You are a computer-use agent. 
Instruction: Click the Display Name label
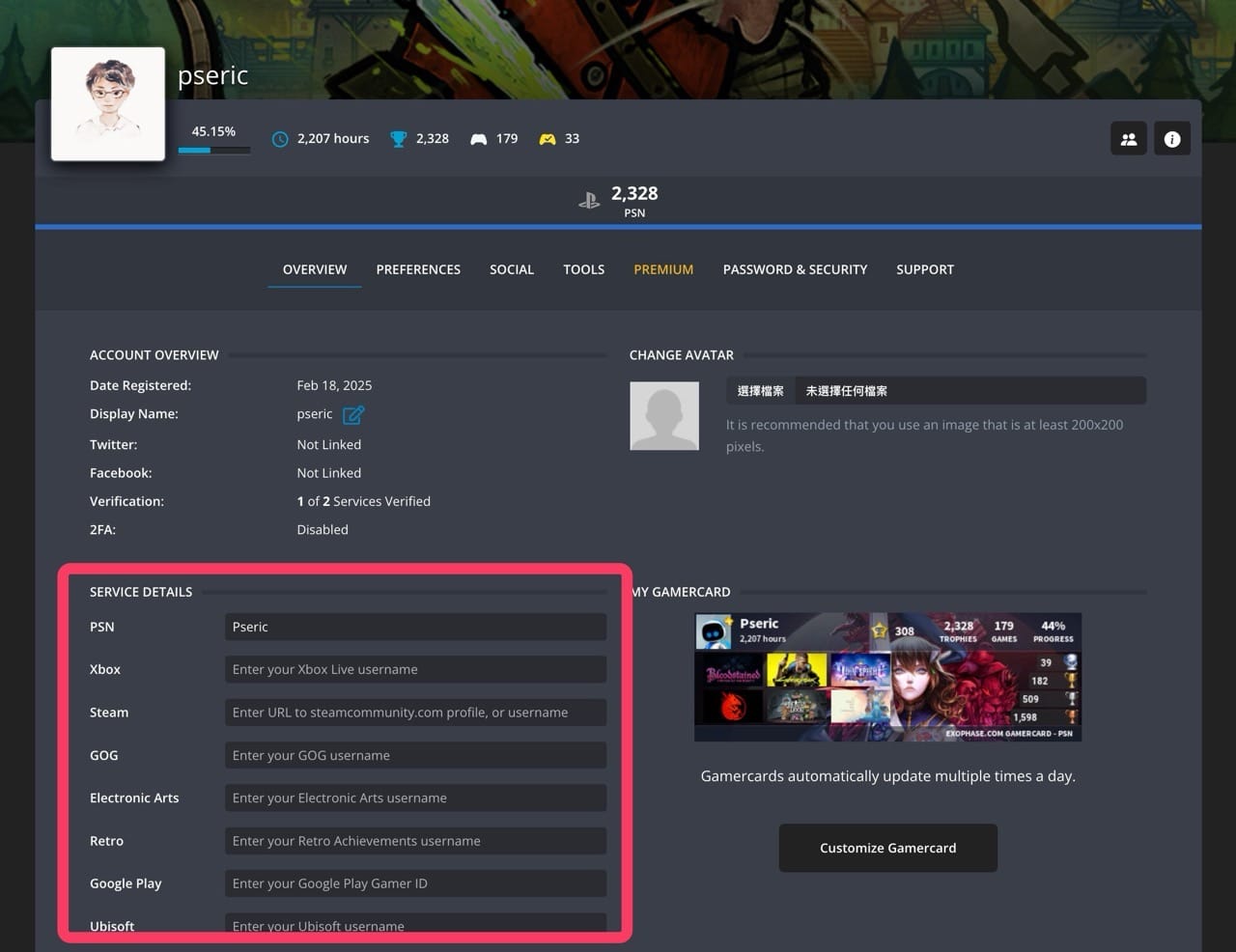point(134,413)
